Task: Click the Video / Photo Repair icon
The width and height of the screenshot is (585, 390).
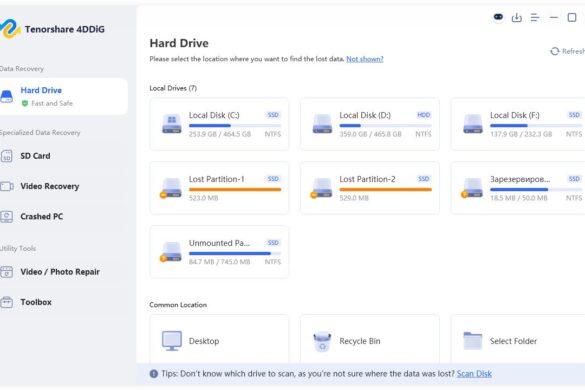Action: (6, 272)
